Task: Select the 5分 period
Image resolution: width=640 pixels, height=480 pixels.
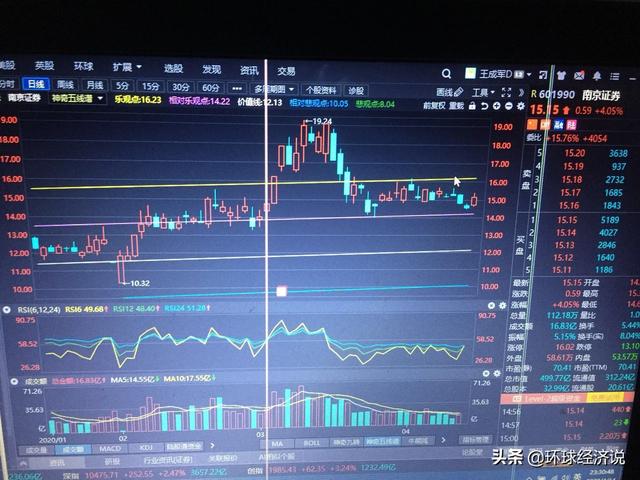Action: pyautogui.click(x=122, y=86)
